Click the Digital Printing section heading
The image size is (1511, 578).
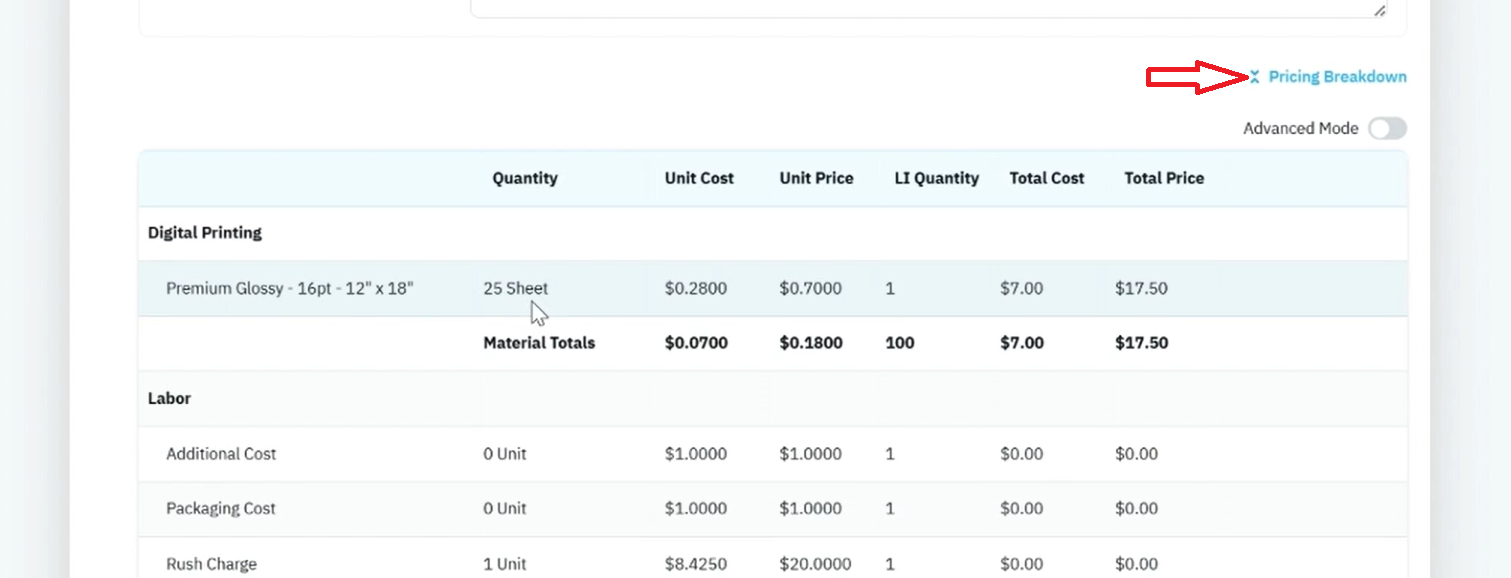205,233
